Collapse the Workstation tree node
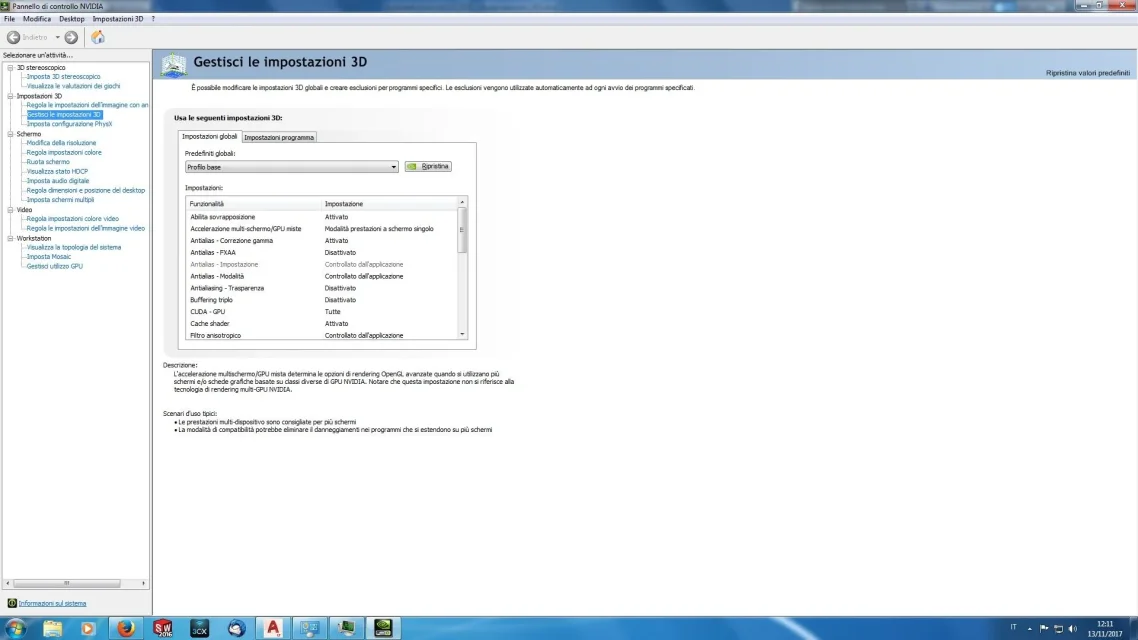Screen dimensions: 1138x640 (10, 238)
